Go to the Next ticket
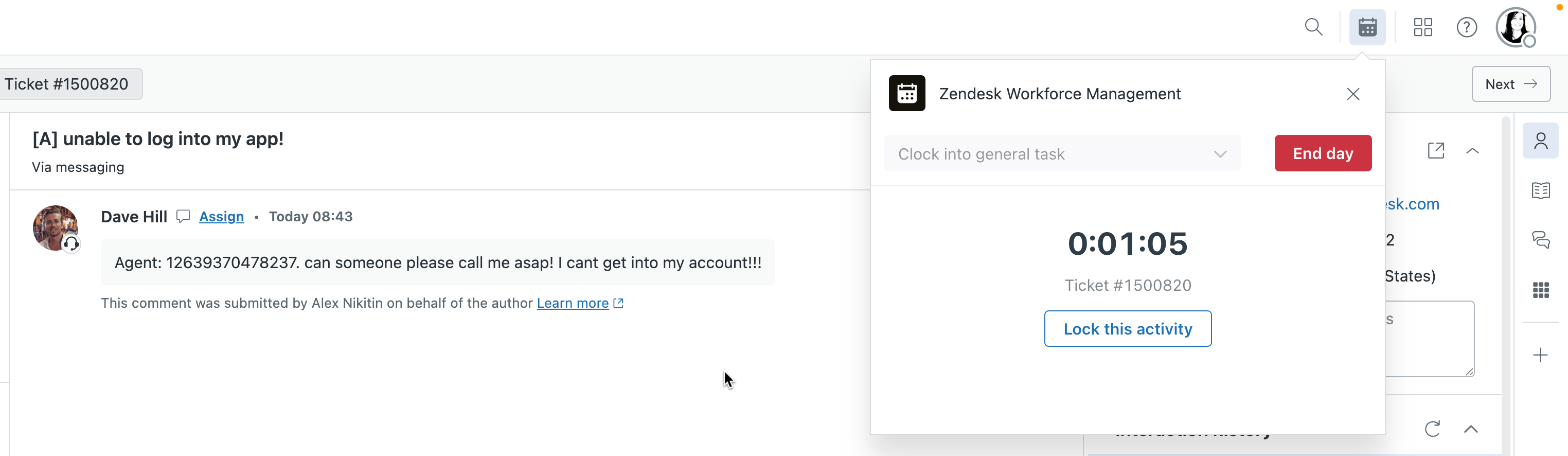1568x456 pixels. coord(1510,84)
